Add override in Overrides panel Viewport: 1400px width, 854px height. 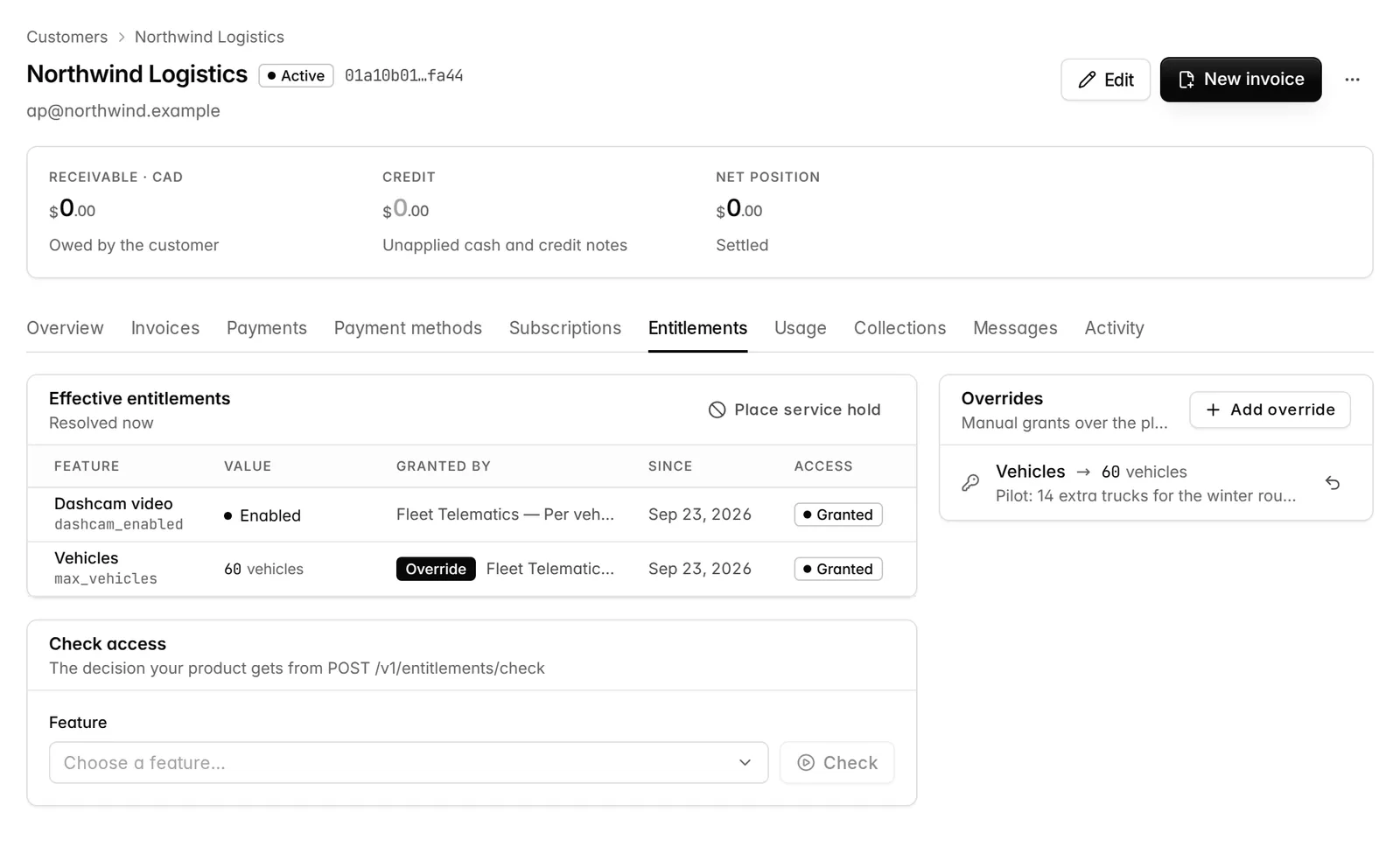(x=1270, y=409)
